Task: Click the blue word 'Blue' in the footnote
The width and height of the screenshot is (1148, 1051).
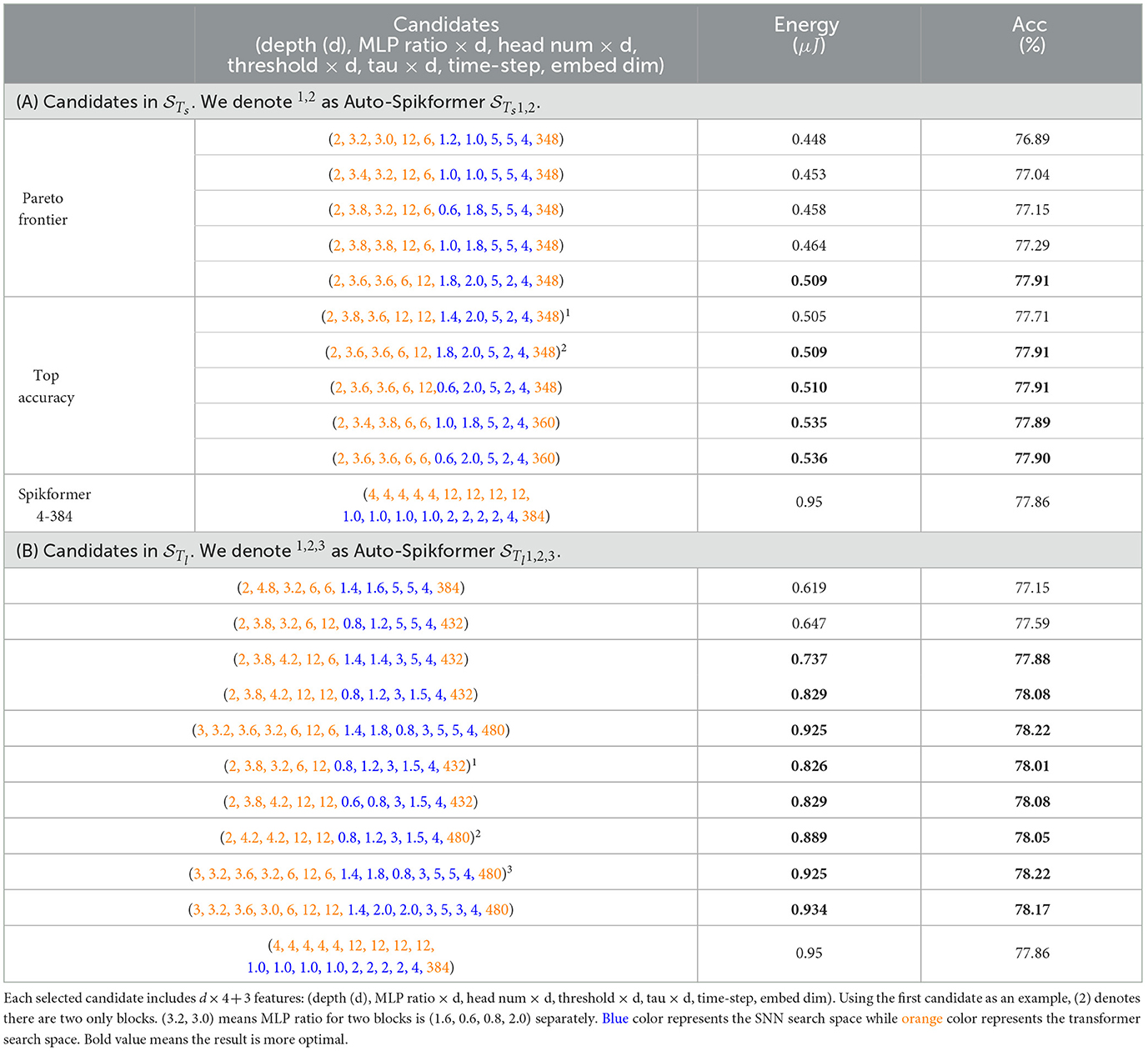Action: click(615, 1018)
